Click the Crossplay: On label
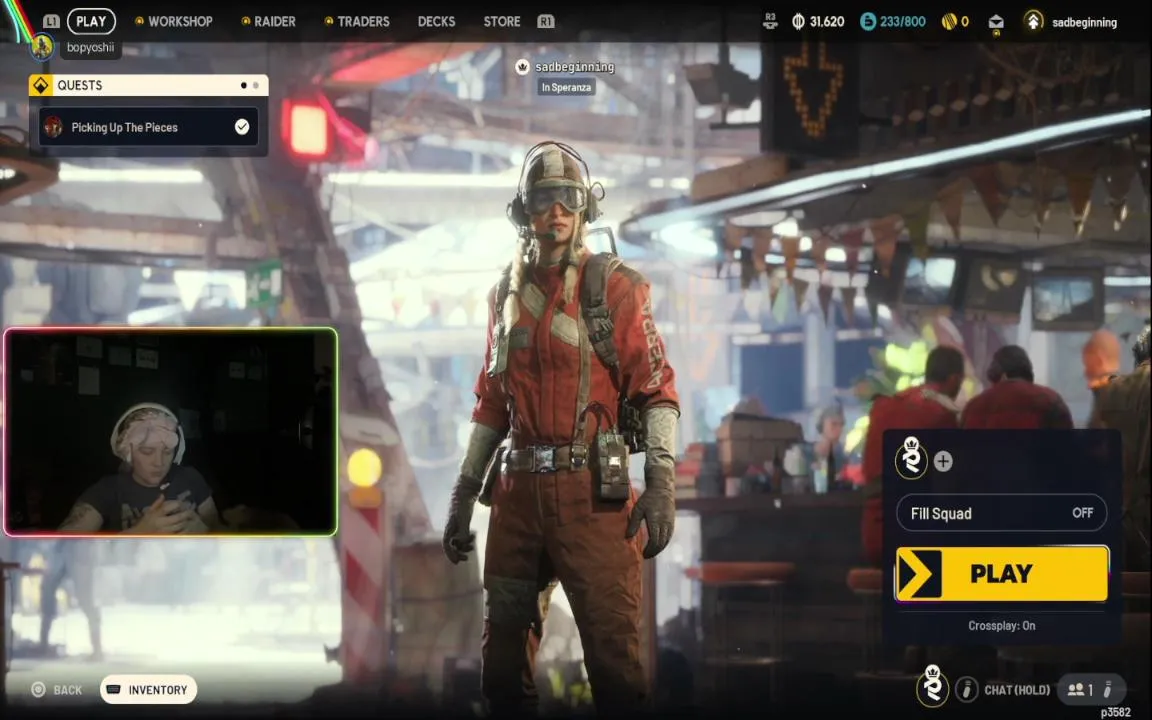Screen dimensions: 1152x720 (1001, 626)
